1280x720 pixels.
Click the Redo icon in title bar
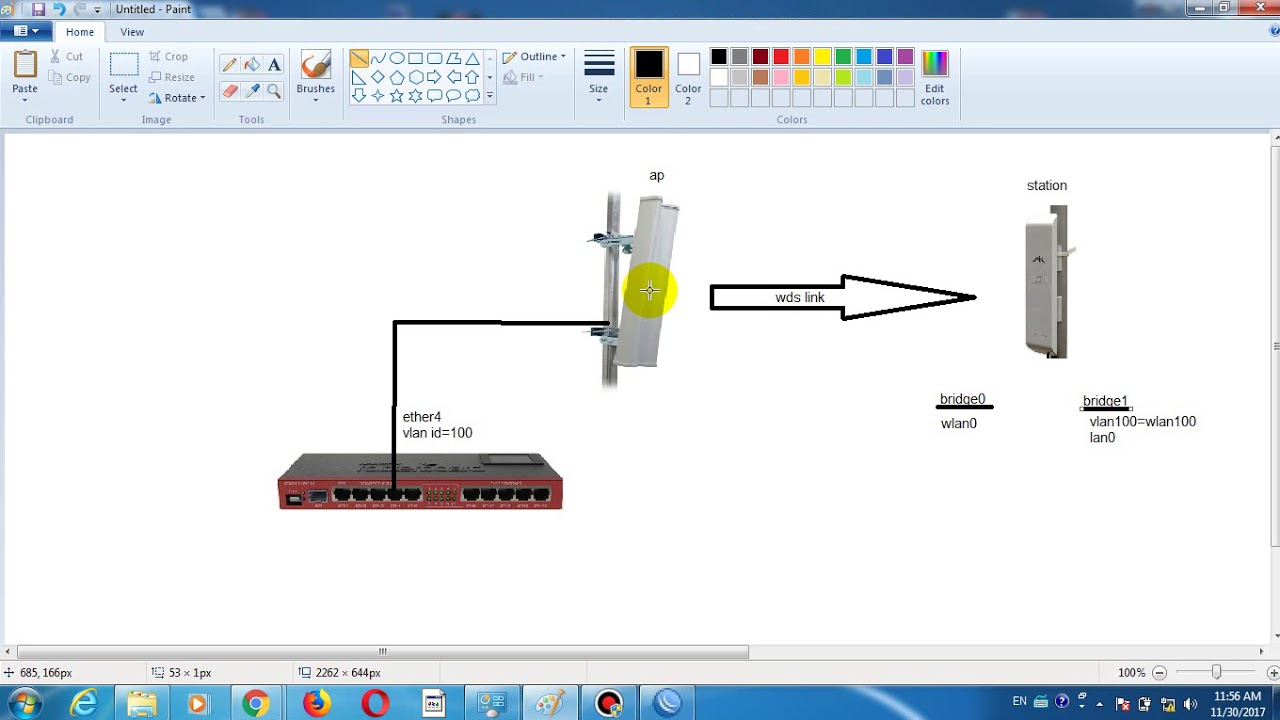(79, 9)
